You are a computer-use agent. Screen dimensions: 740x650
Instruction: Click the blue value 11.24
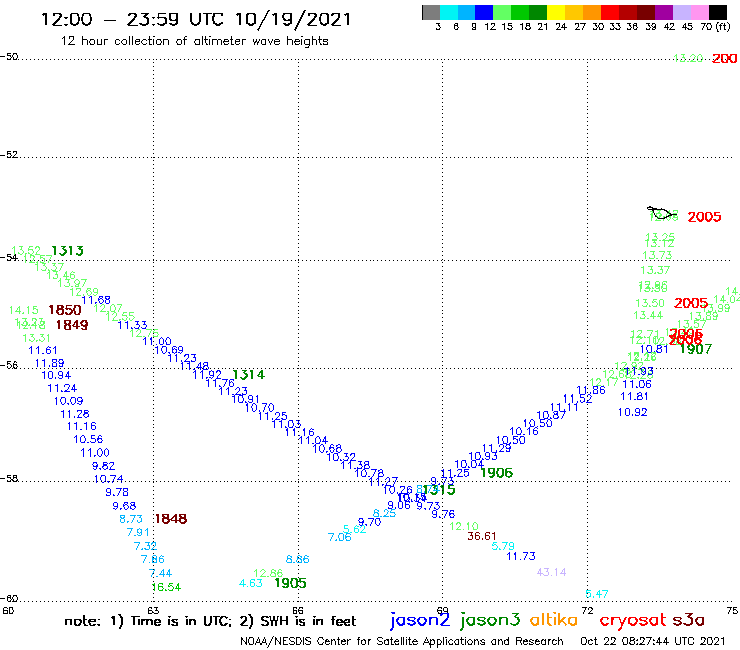[x=62, y=388]
